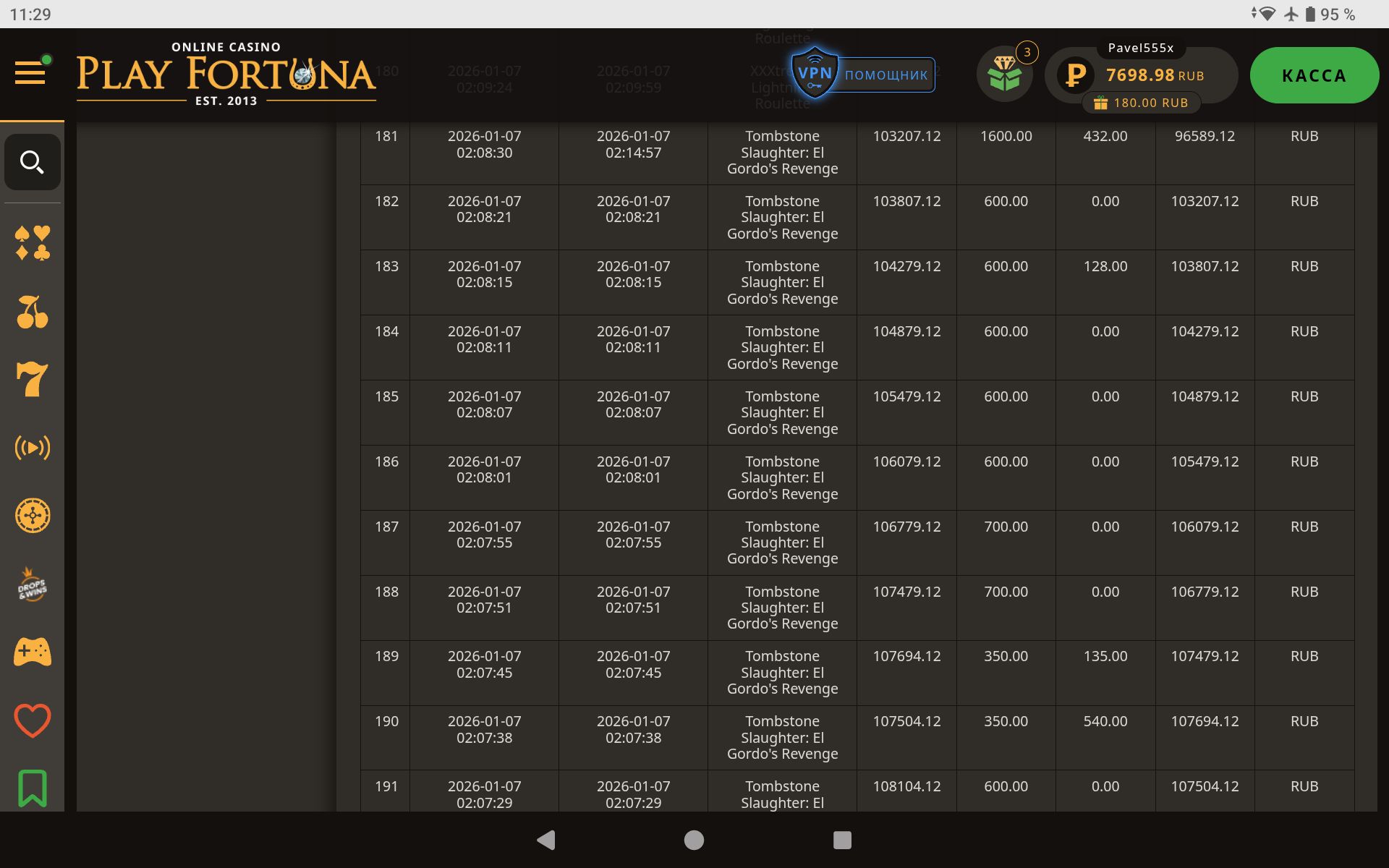This screenshot has width=1389, height=868.
Task: Open the green bookmark icon
Action: coord(32,788)
